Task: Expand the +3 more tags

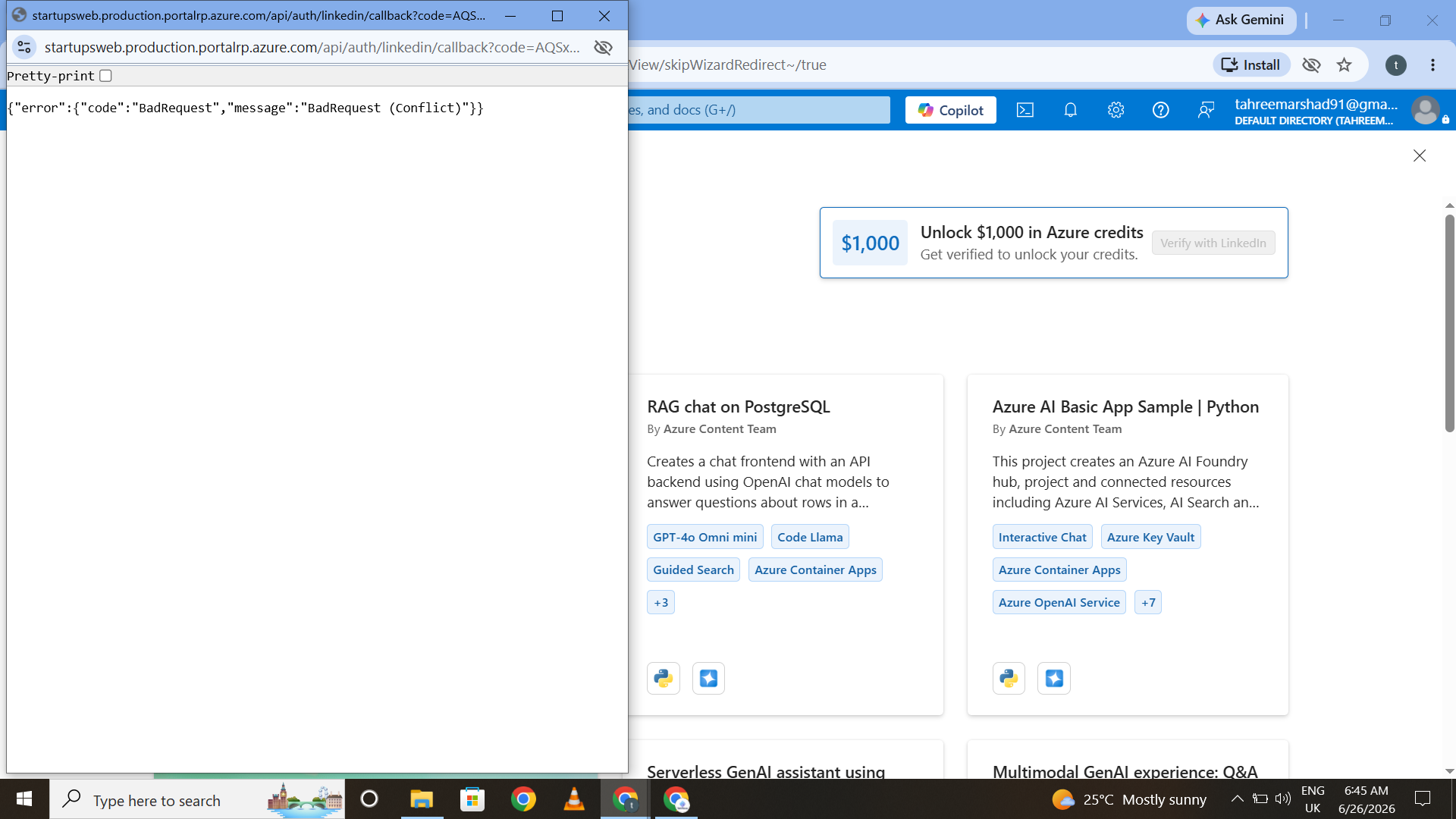Action: 661,602
